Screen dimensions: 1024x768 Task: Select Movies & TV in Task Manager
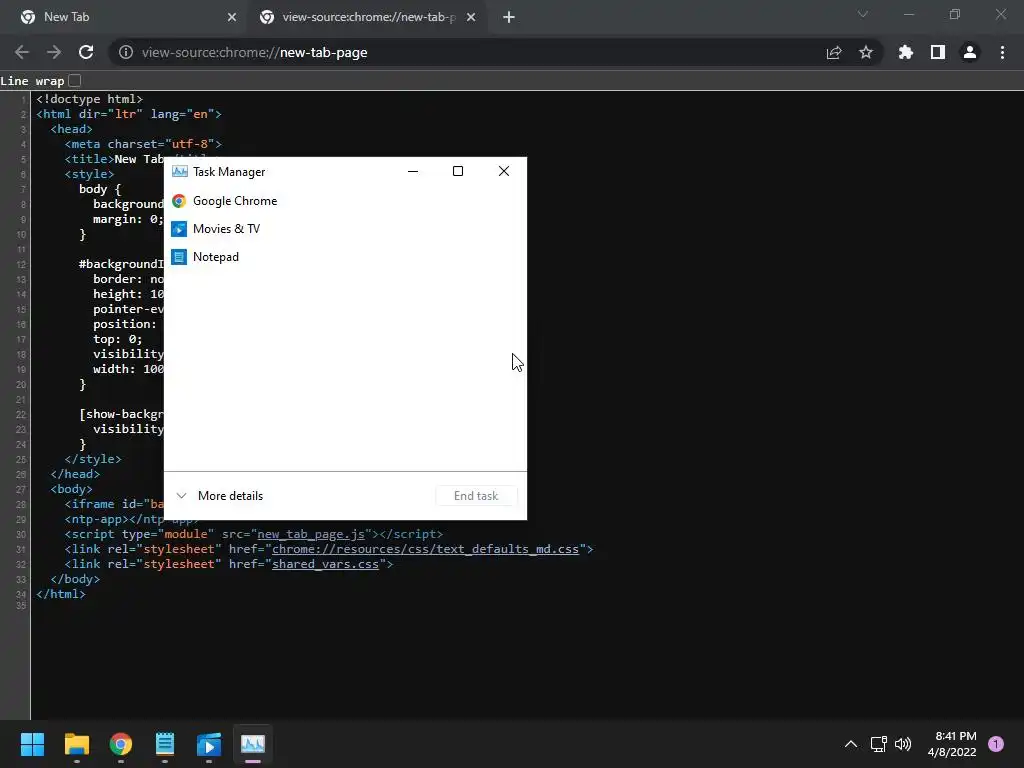[345, 229]
